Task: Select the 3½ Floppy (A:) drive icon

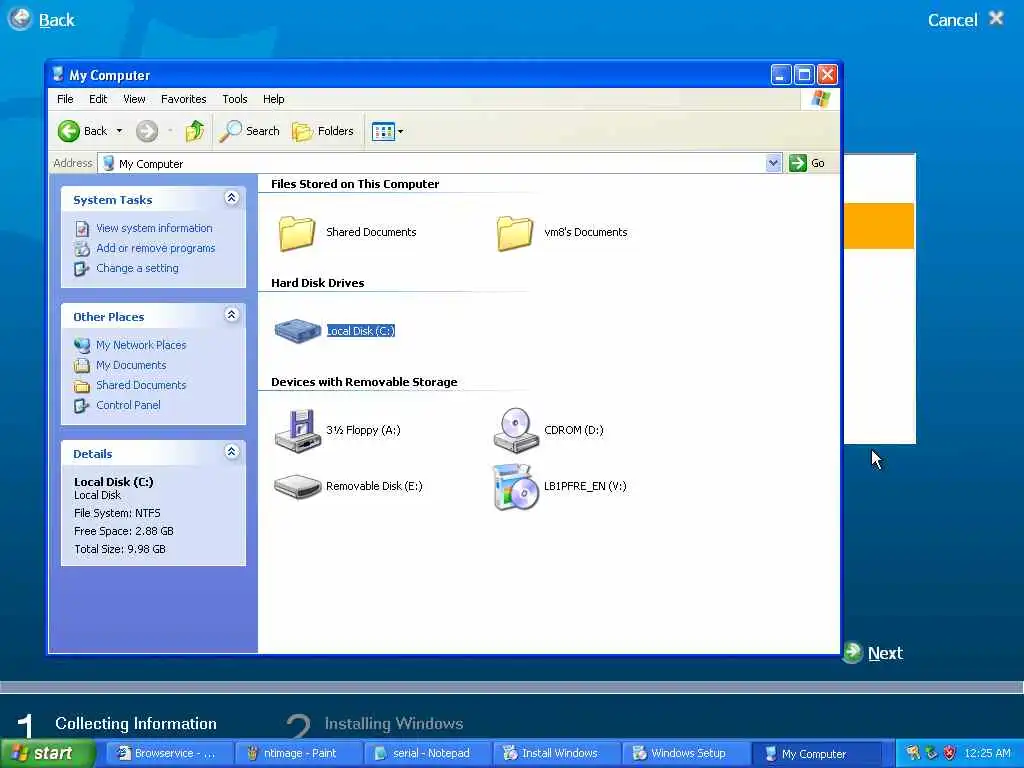Action: [298, 430]
